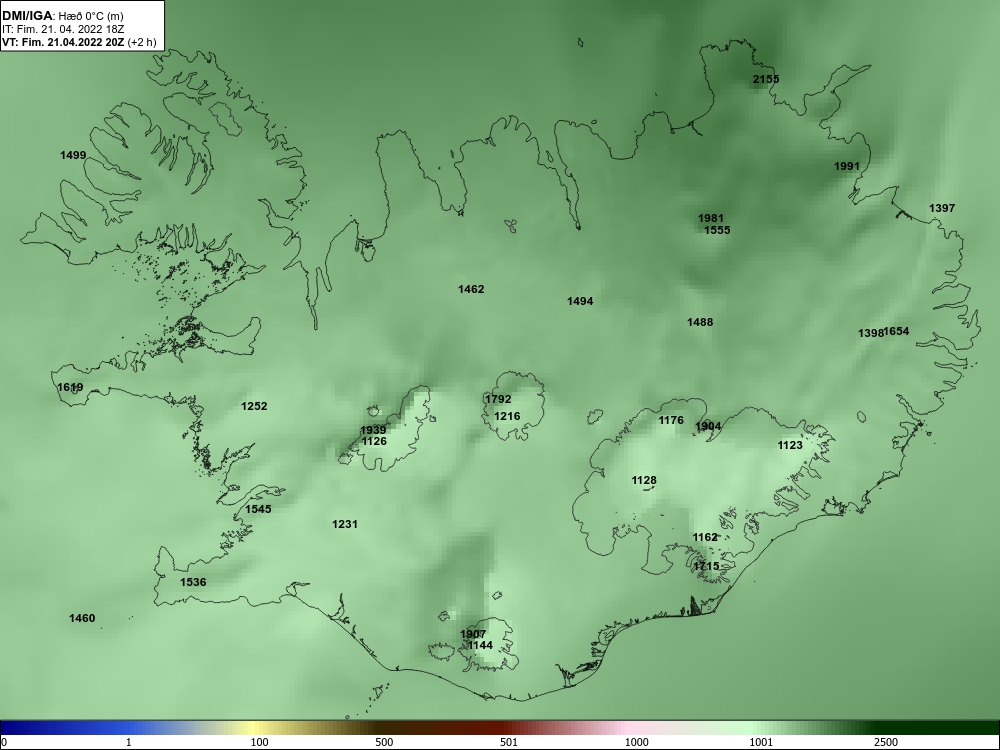Select the 1619 value on Snæfellsnes
Viewport: 1000px width, 750px height.
point(70,387)
